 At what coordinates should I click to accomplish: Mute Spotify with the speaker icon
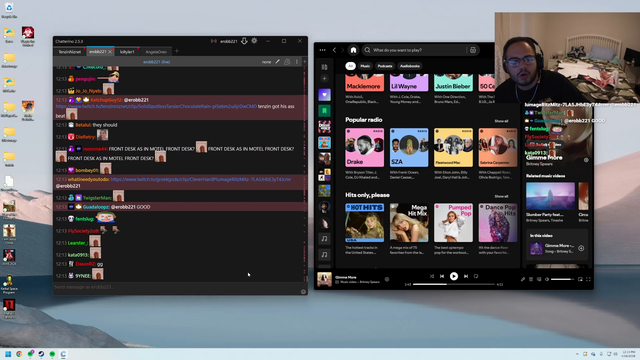coord(547,280)
